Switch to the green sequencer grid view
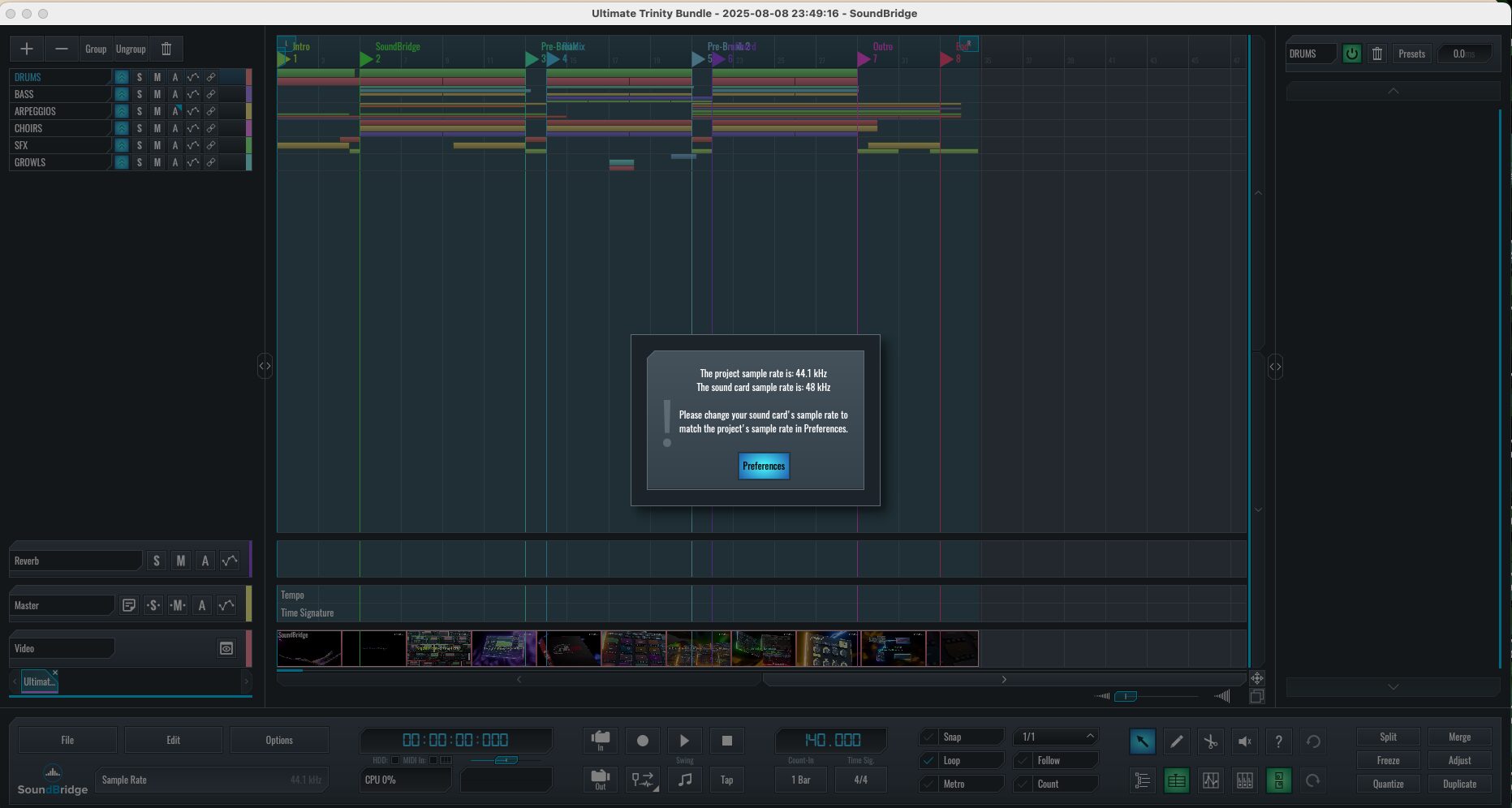This screenshot has height=808, width=1512. coord(1176,780)
